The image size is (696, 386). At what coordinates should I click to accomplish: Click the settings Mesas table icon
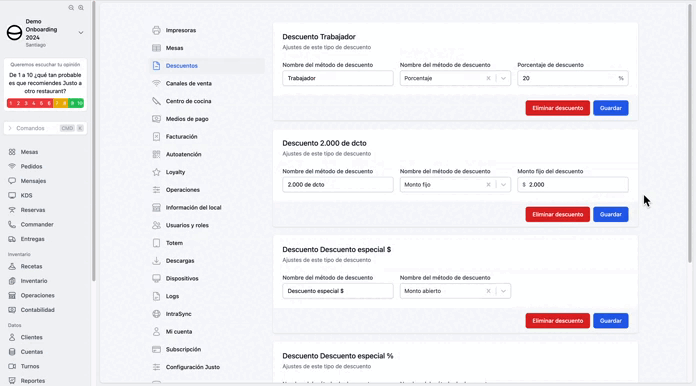(156, 48)
